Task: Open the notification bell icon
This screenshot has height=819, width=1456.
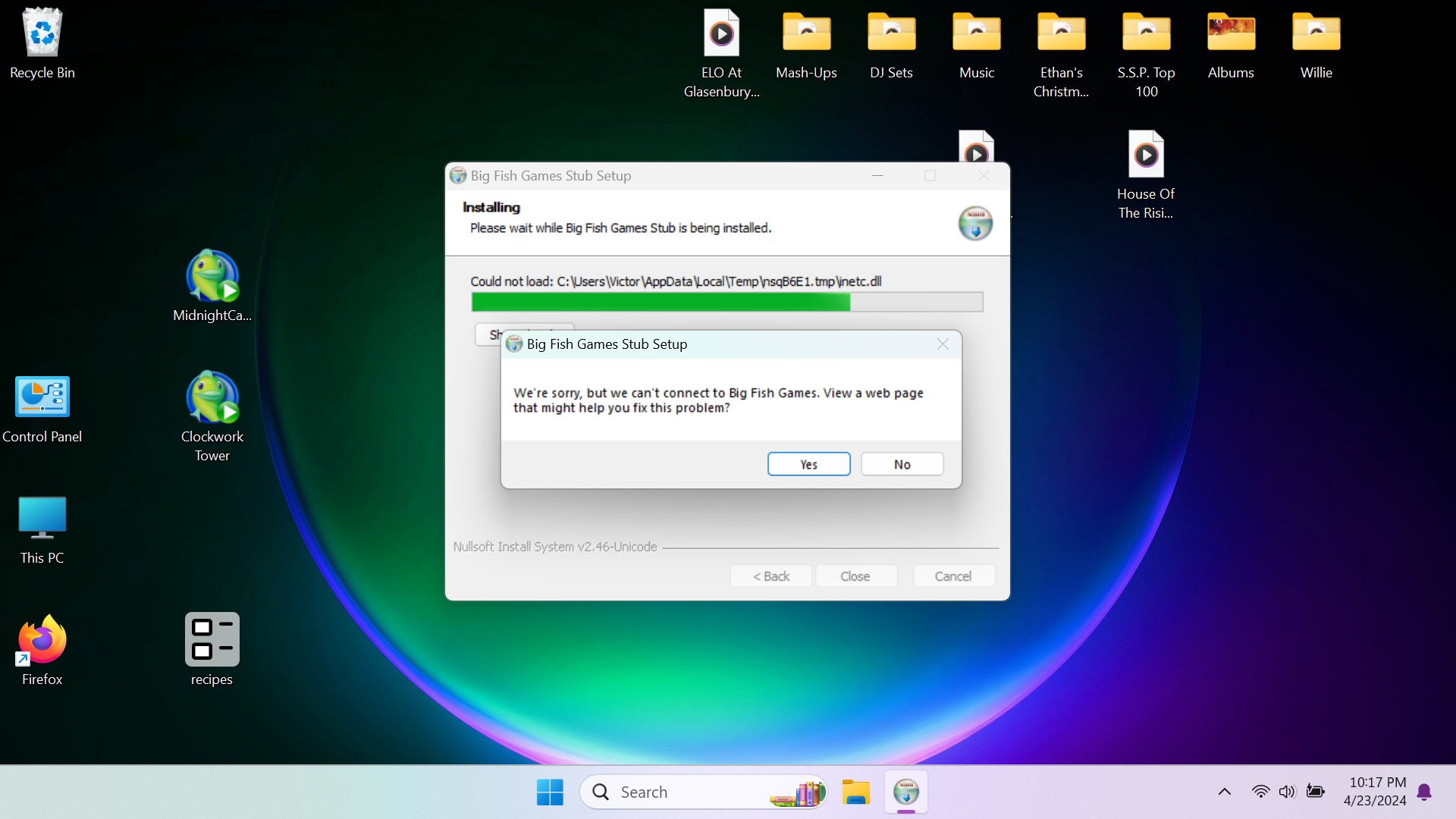Action: pos(1424,792)
